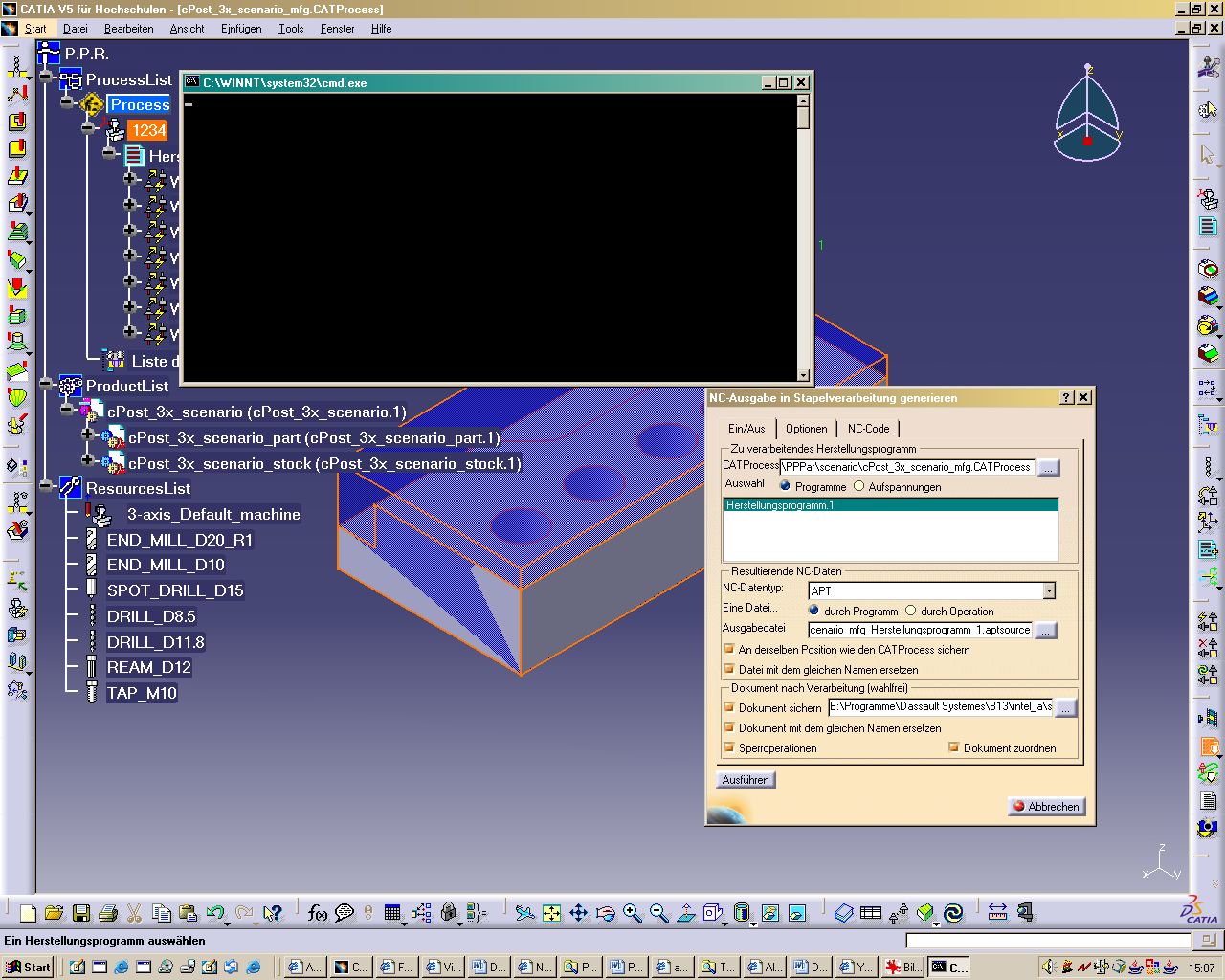Click the system clock showing 15:07

tap(1202, 968)
